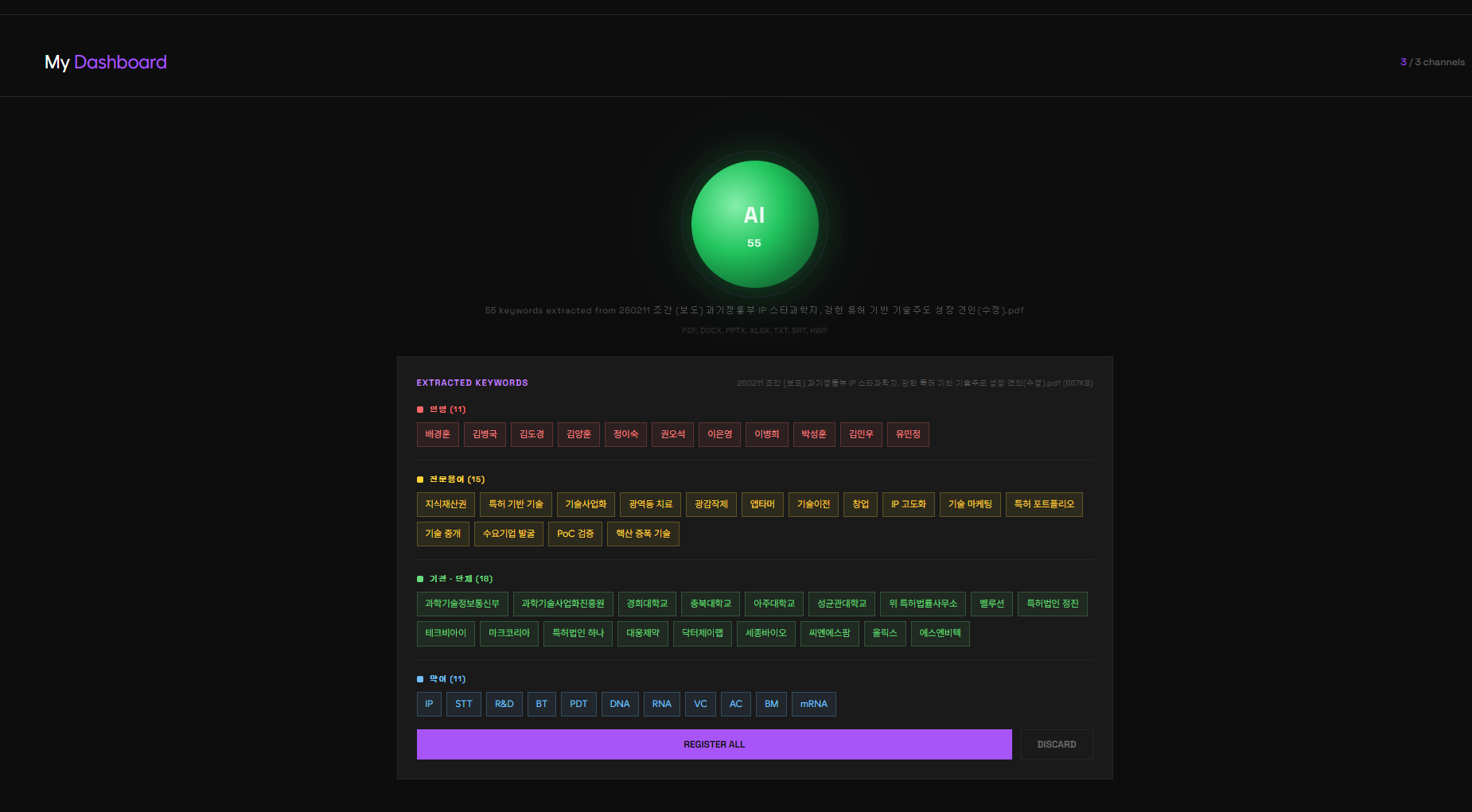Click the red 인명 category marker
This screenshot has width=1472, height=812.
(420, 410)
